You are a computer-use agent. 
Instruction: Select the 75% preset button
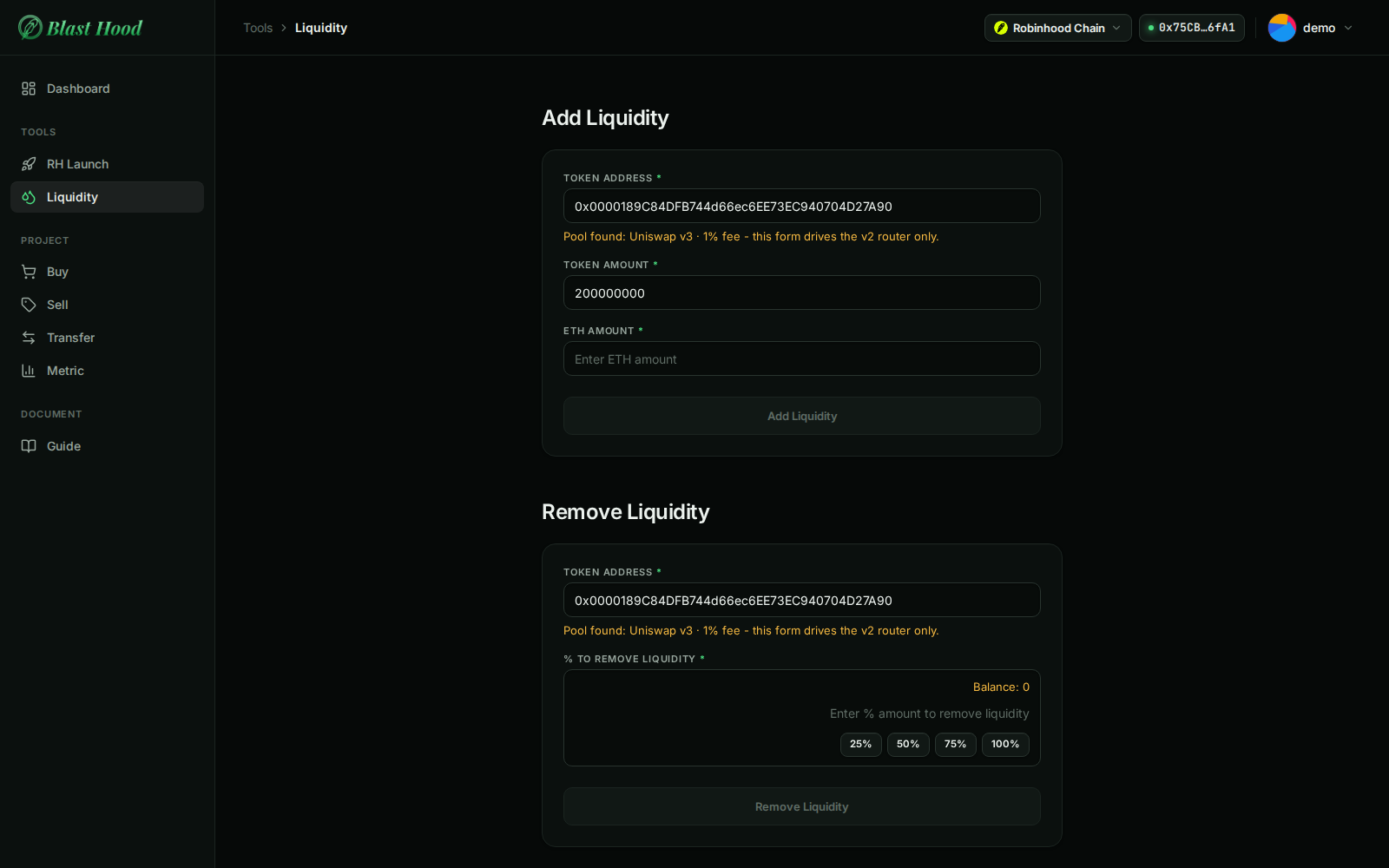(955, 744)
